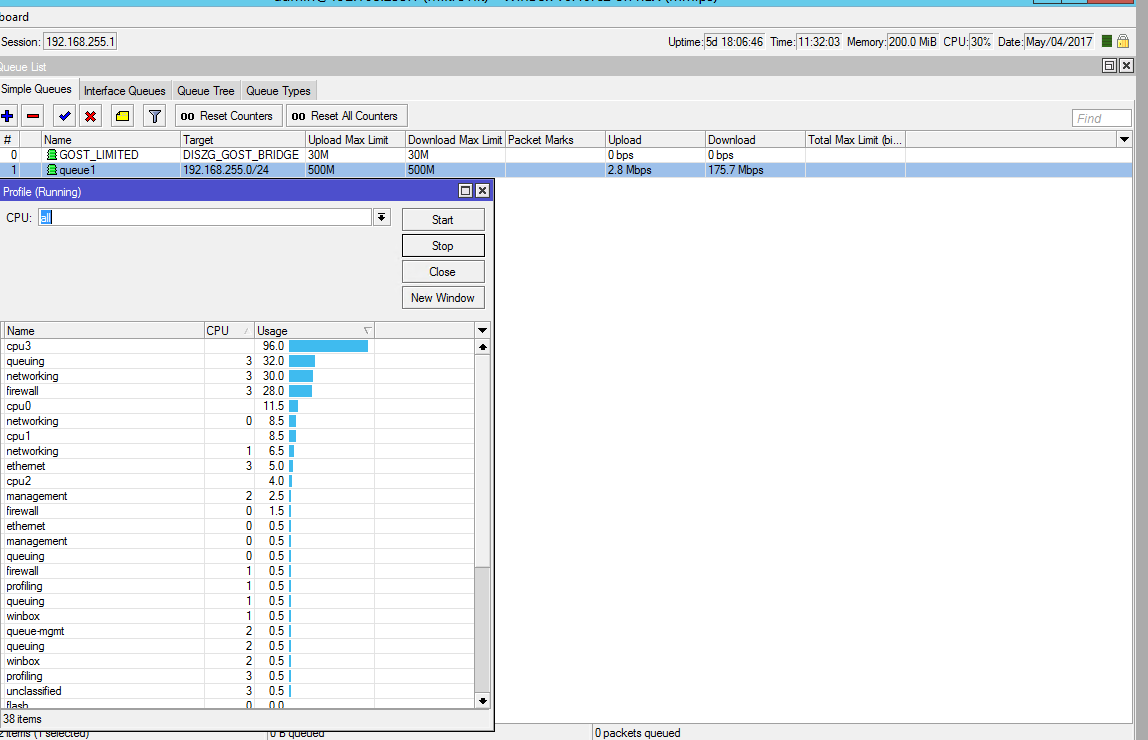Viewport: 1148px width, 740px height.
Task: Sort queues by Upload Max Limit
Action: pos(355,140)
